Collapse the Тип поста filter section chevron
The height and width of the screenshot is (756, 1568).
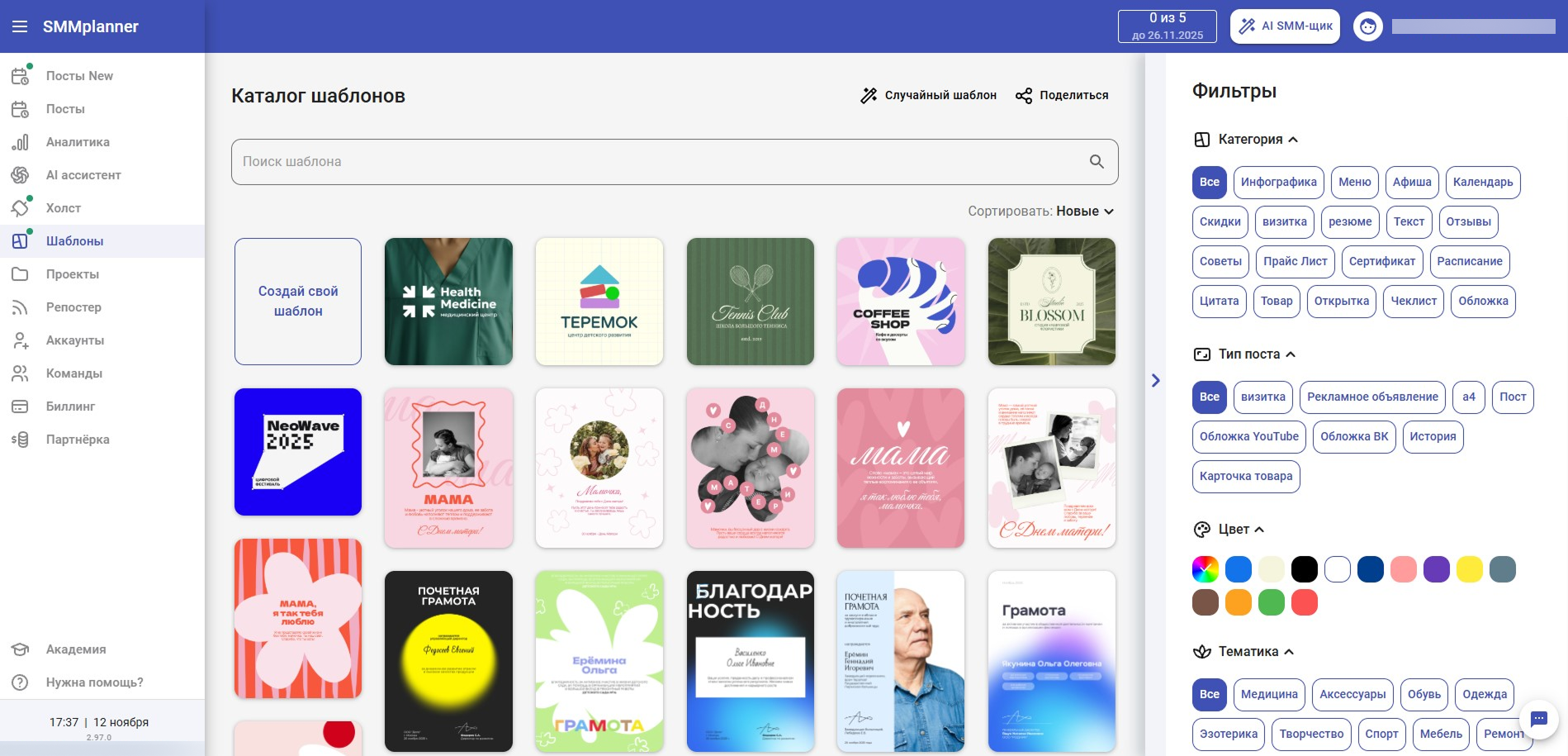tap(1291, 354)
